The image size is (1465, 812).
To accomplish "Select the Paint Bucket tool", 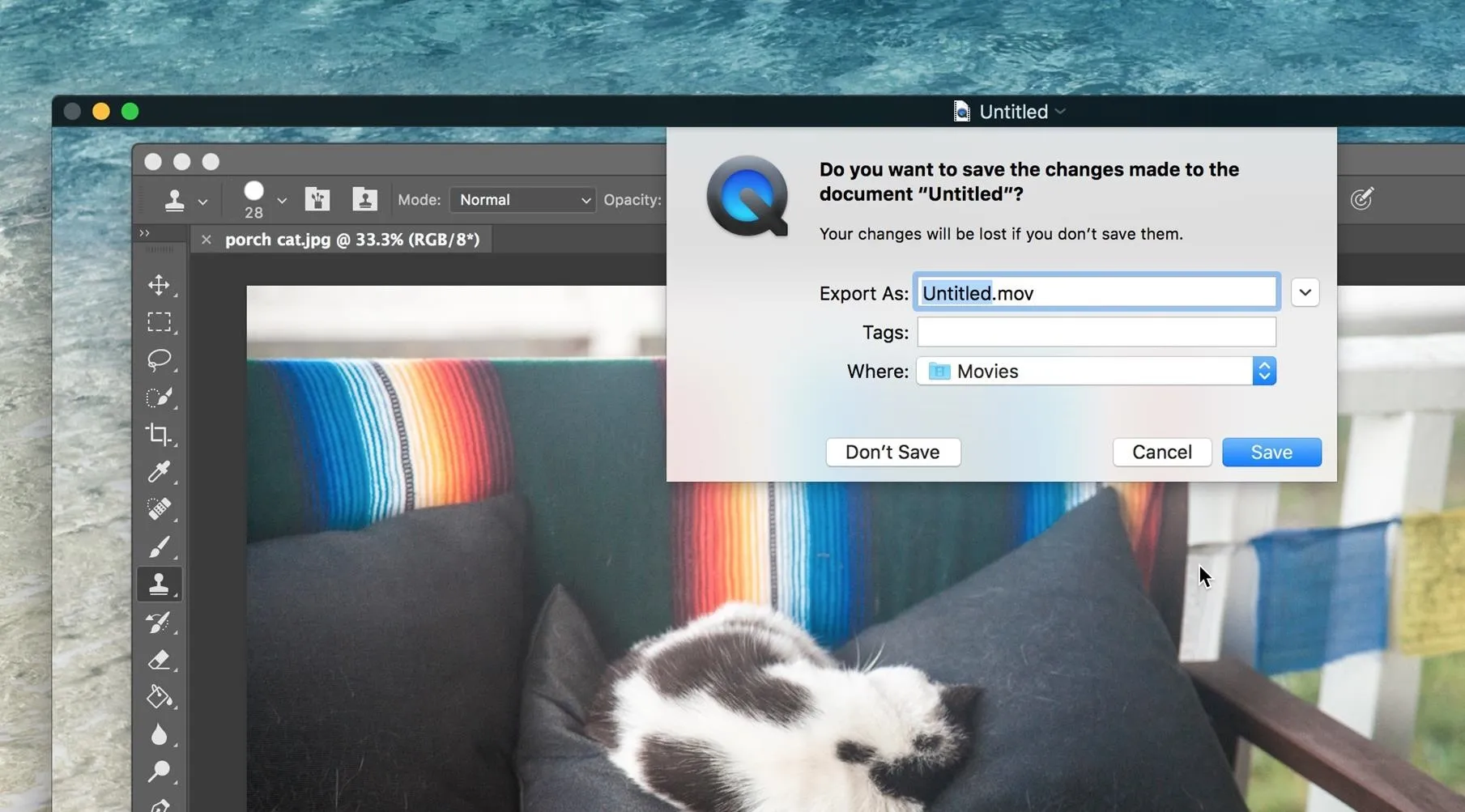I will (x=159, y=697).
